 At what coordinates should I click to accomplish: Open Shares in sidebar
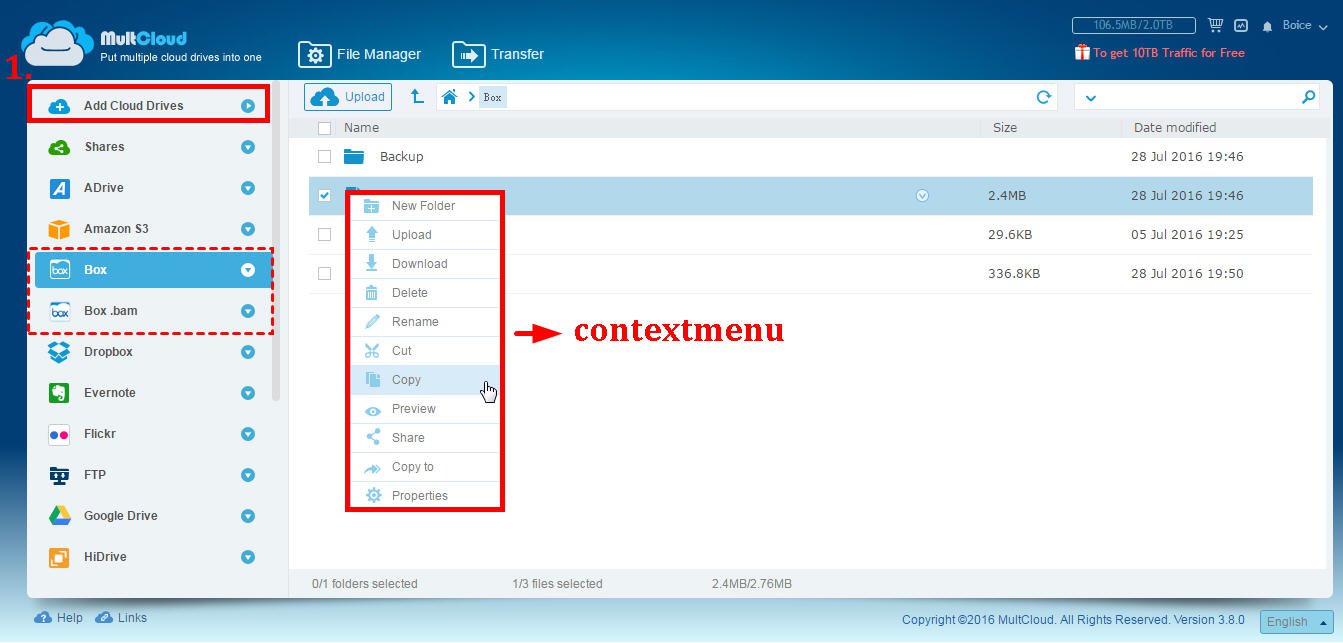(104, 147)
